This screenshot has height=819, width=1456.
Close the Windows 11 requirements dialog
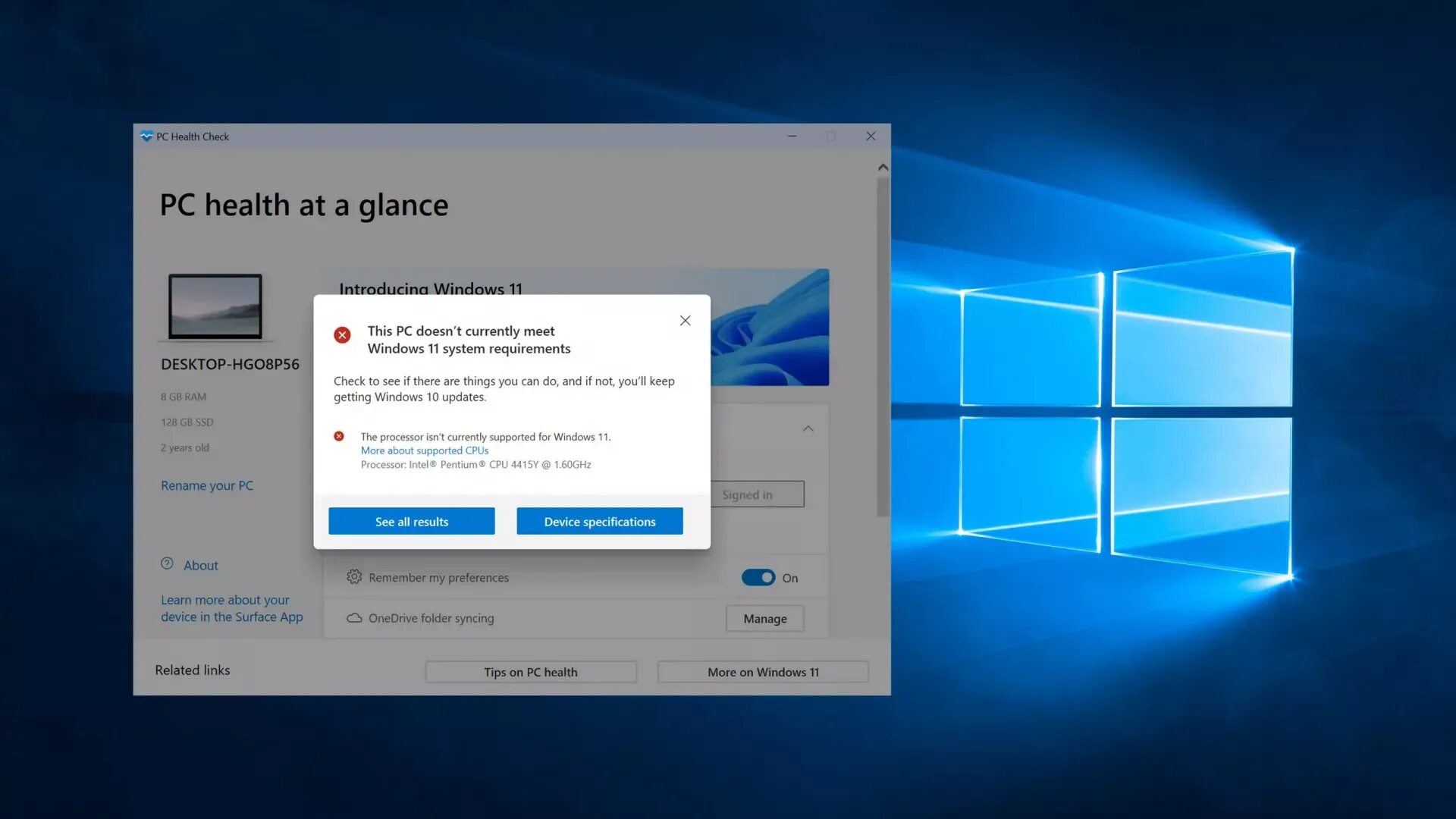point(685,321)
